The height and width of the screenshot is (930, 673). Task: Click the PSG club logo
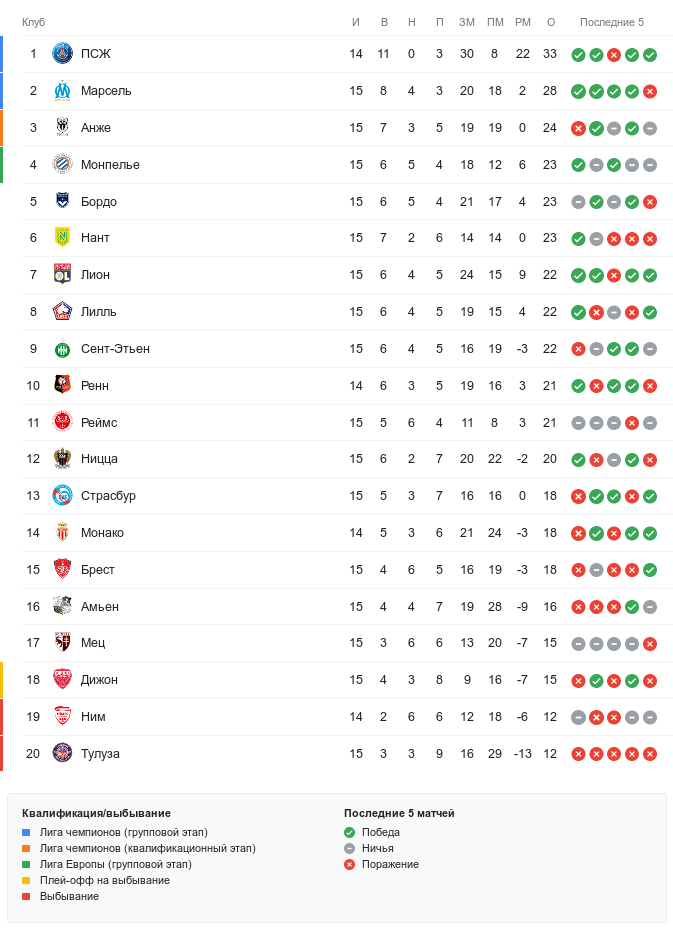coord(63,54)
